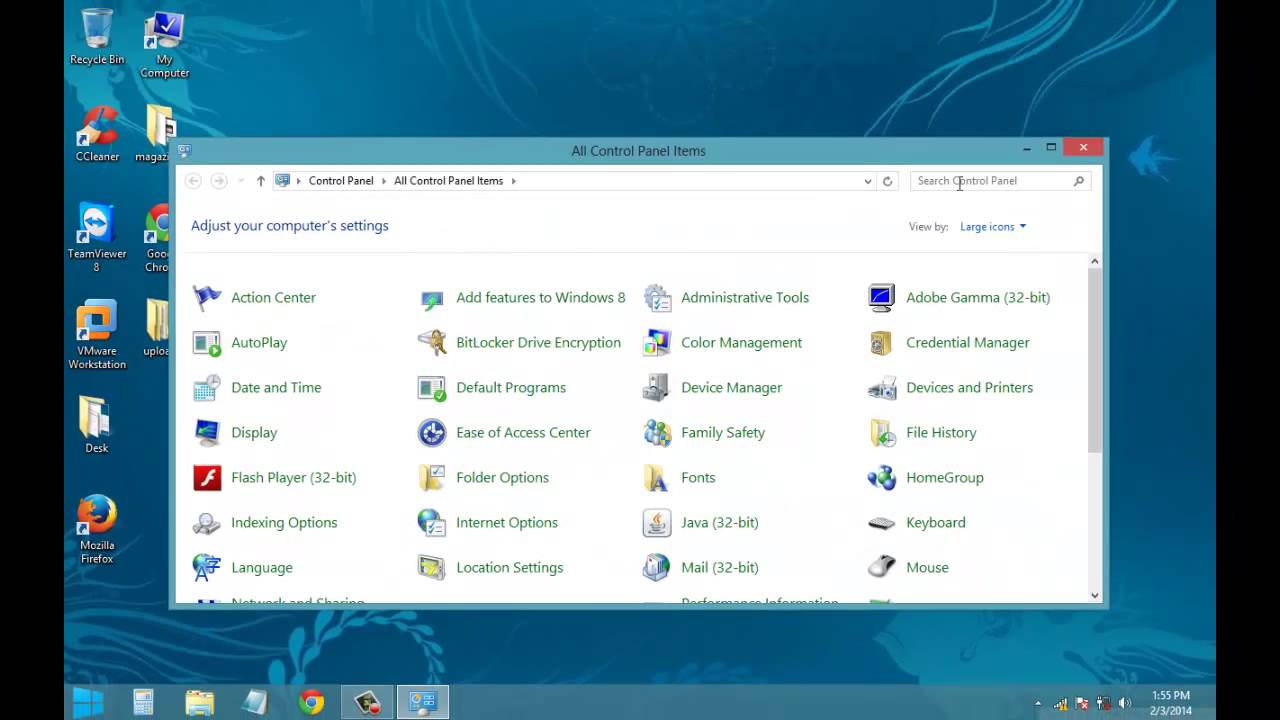Click the Windows Start button

[88, 703]
